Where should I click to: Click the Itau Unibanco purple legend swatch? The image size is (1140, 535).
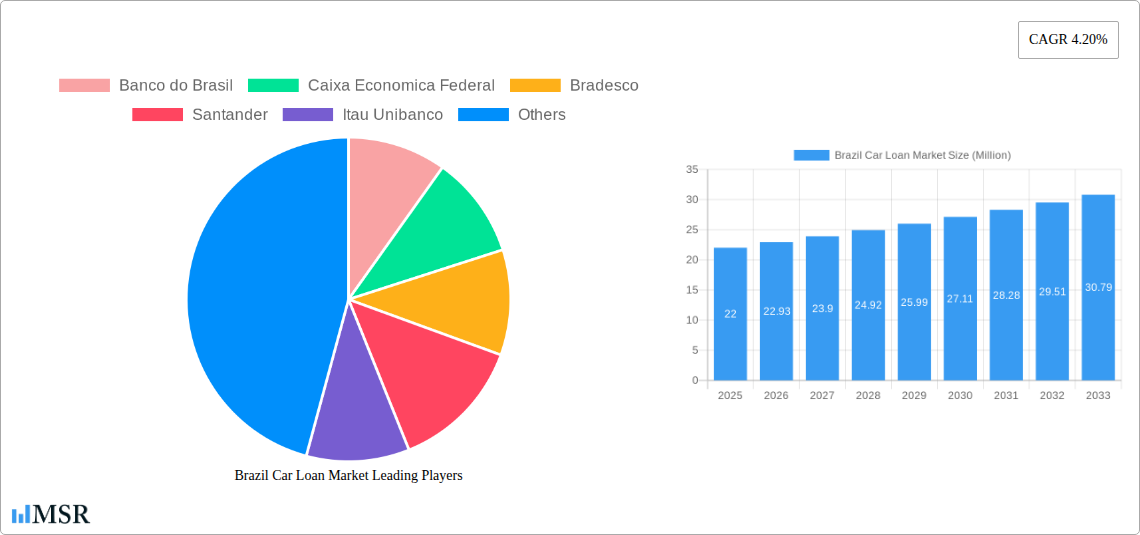[x=308, y=115]
